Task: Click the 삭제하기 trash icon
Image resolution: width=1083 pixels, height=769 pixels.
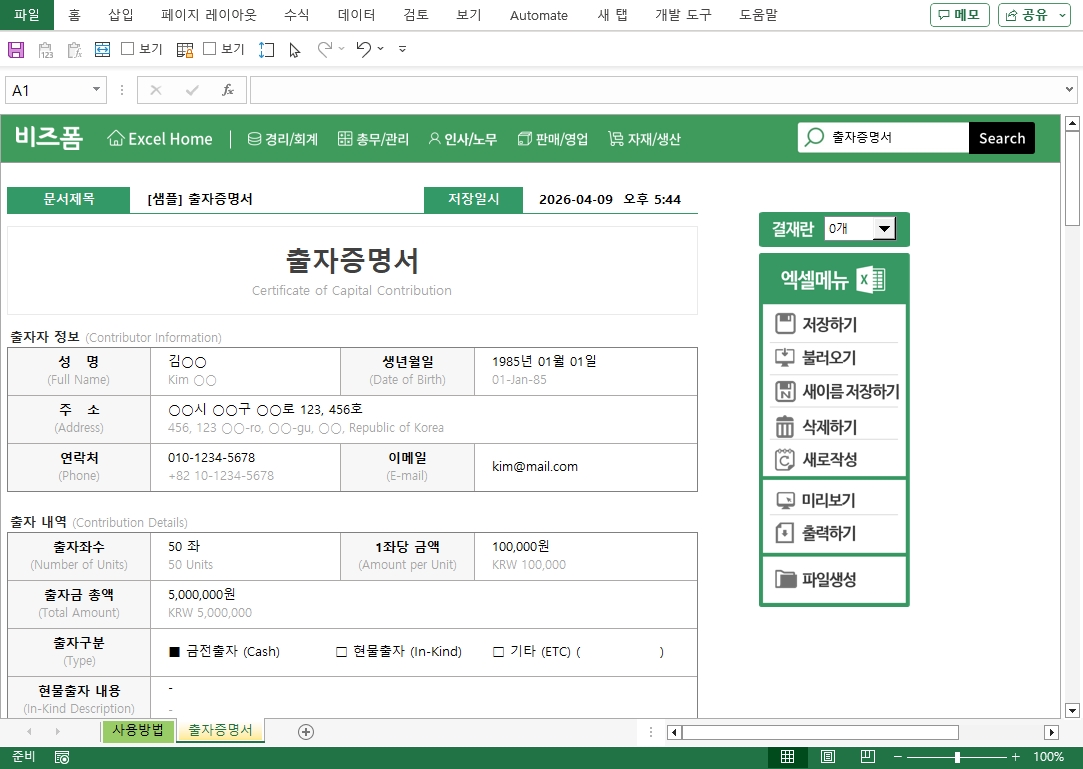Action: 785,427
